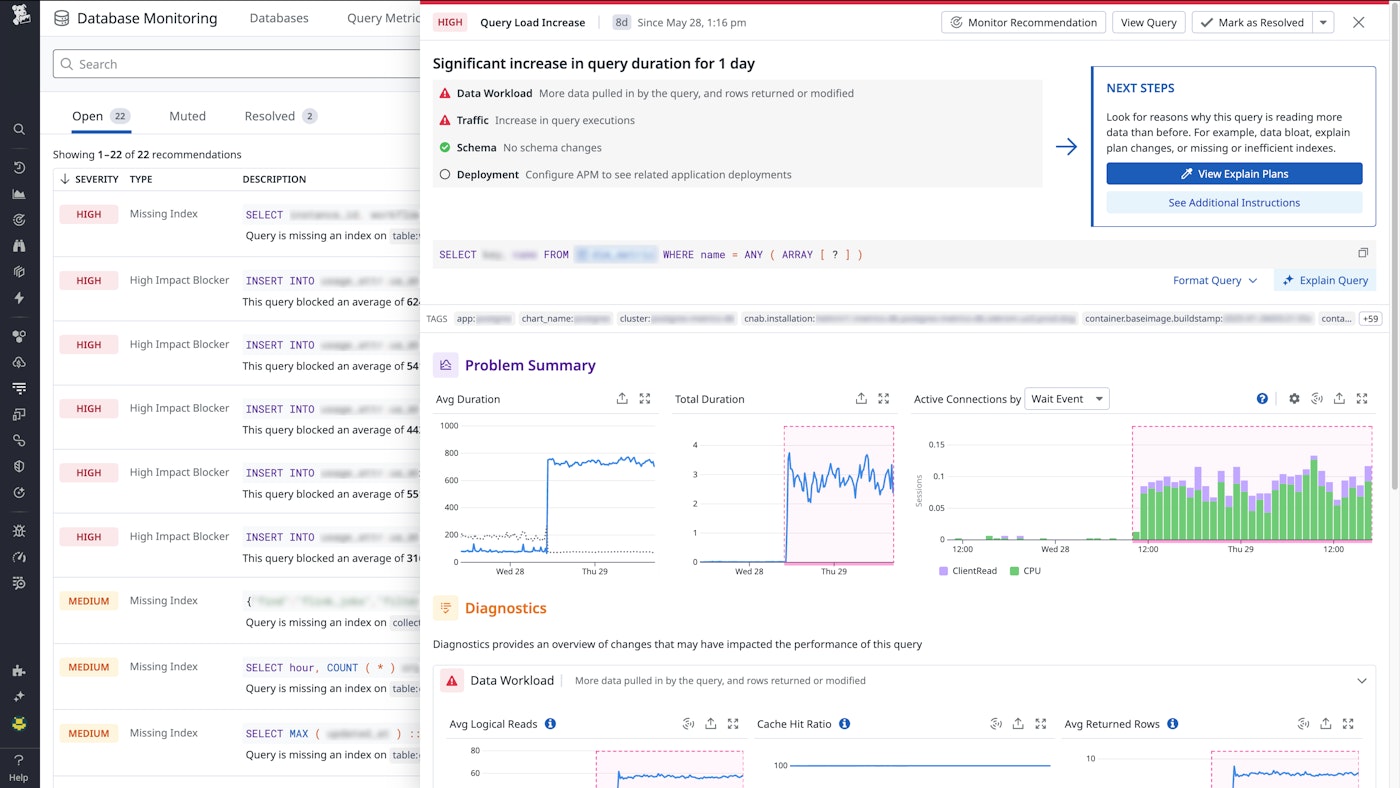Click the 8d duration badge
This screenshot has width=1400, height=788.
622,22
